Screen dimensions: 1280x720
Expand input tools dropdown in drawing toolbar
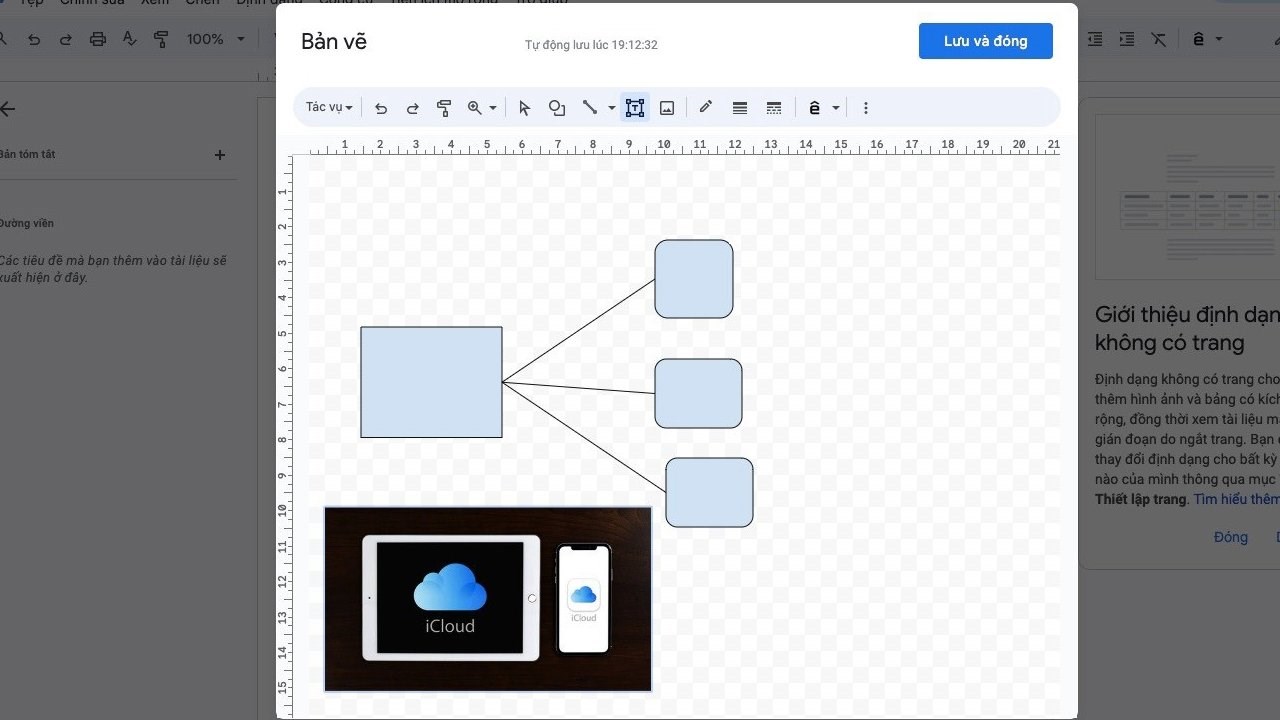836,108
